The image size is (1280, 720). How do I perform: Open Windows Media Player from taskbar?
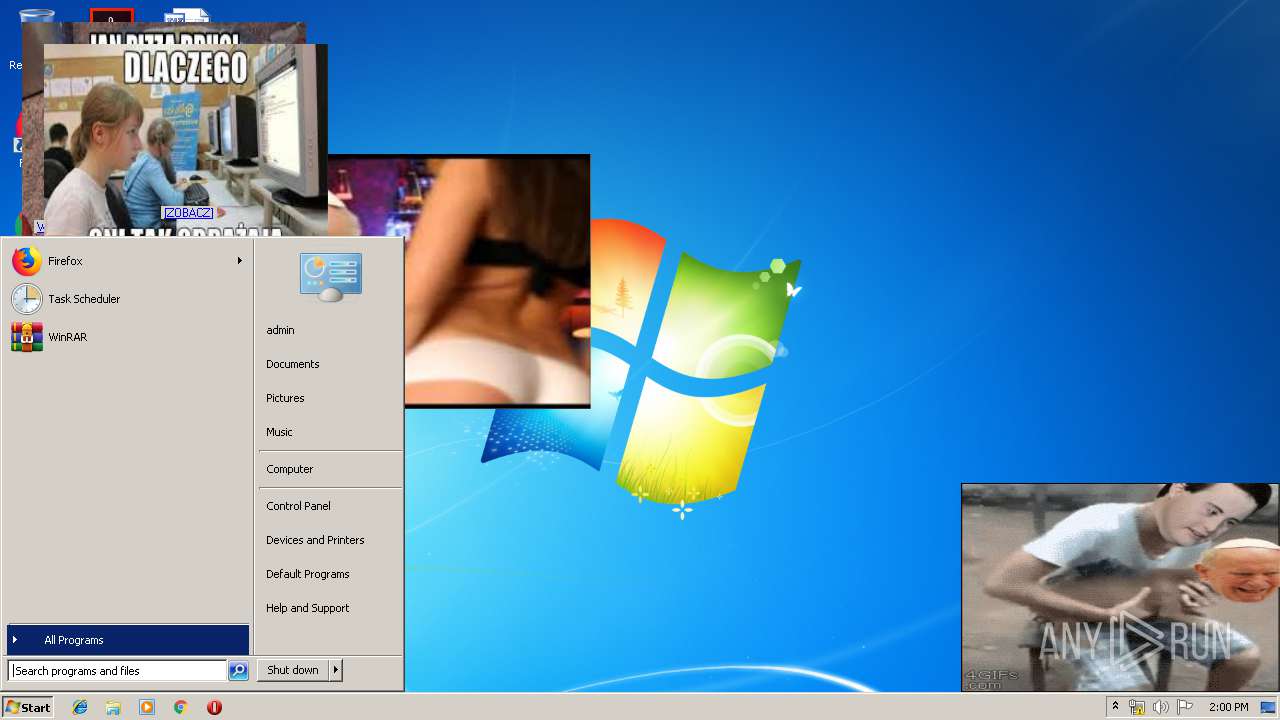[147, 707]
